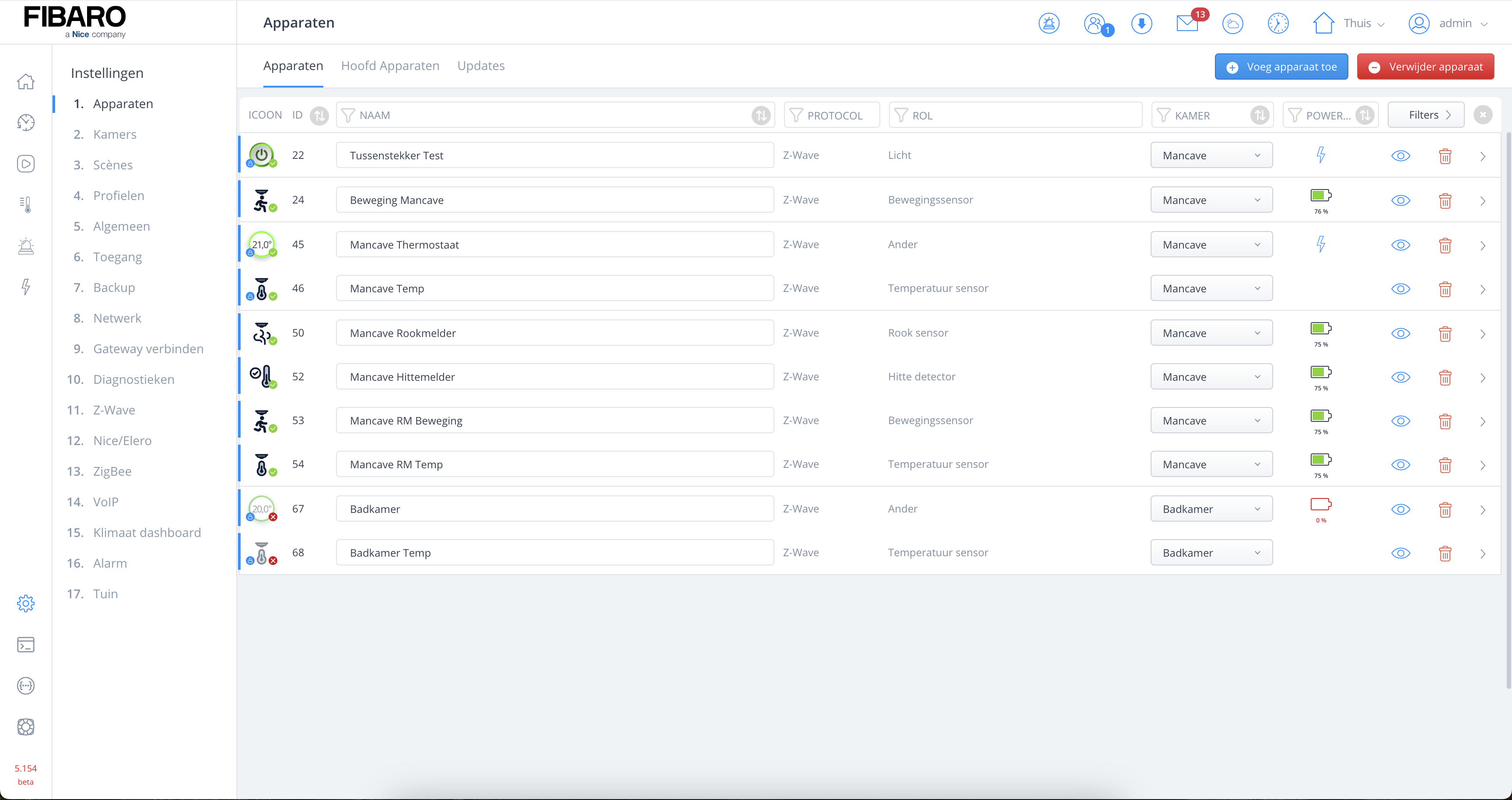Click the climate thermometer sidebar icon
The height and width of the screenshot is (800, 1512).
[x=26, y=204]
